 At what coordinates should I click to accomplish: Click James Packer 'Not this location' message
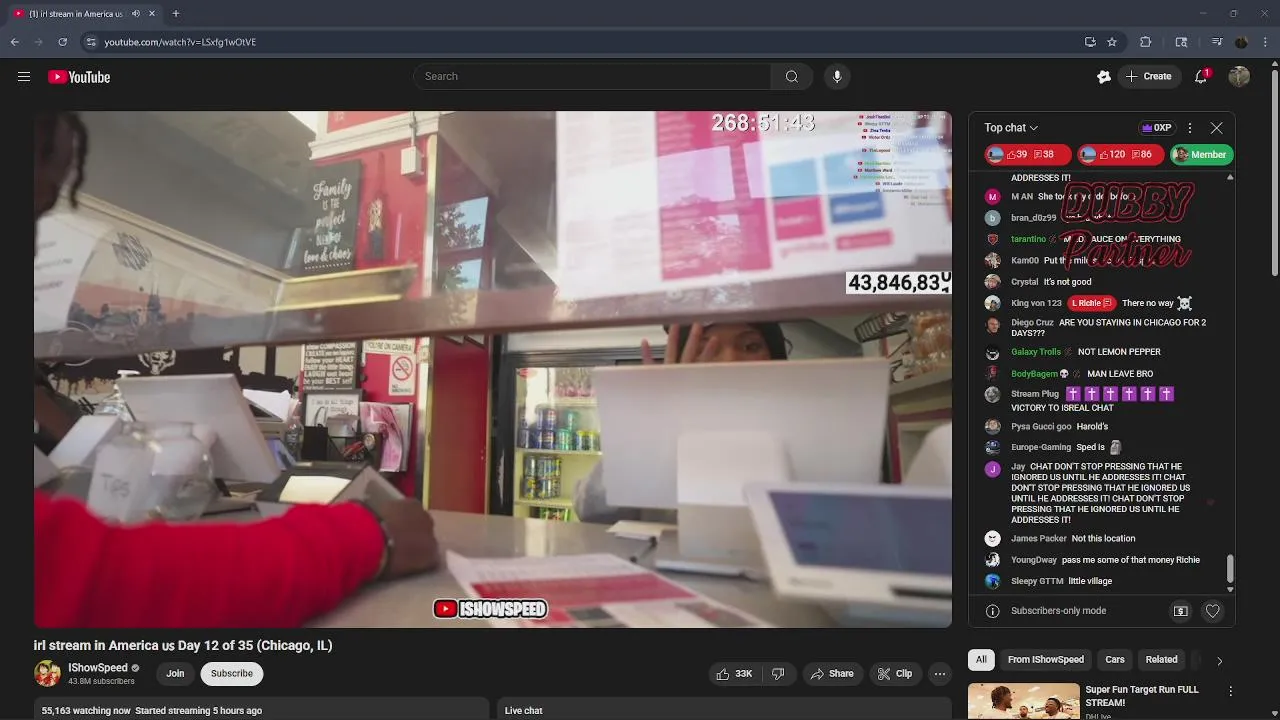pos(1073,539)
